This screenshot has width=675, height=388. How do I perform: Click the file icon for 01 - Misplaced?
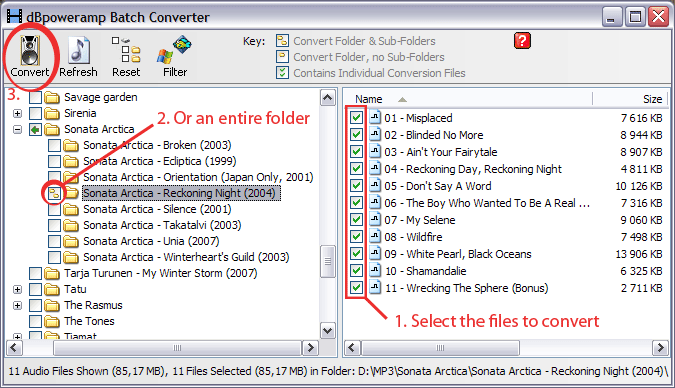(375, 118)
